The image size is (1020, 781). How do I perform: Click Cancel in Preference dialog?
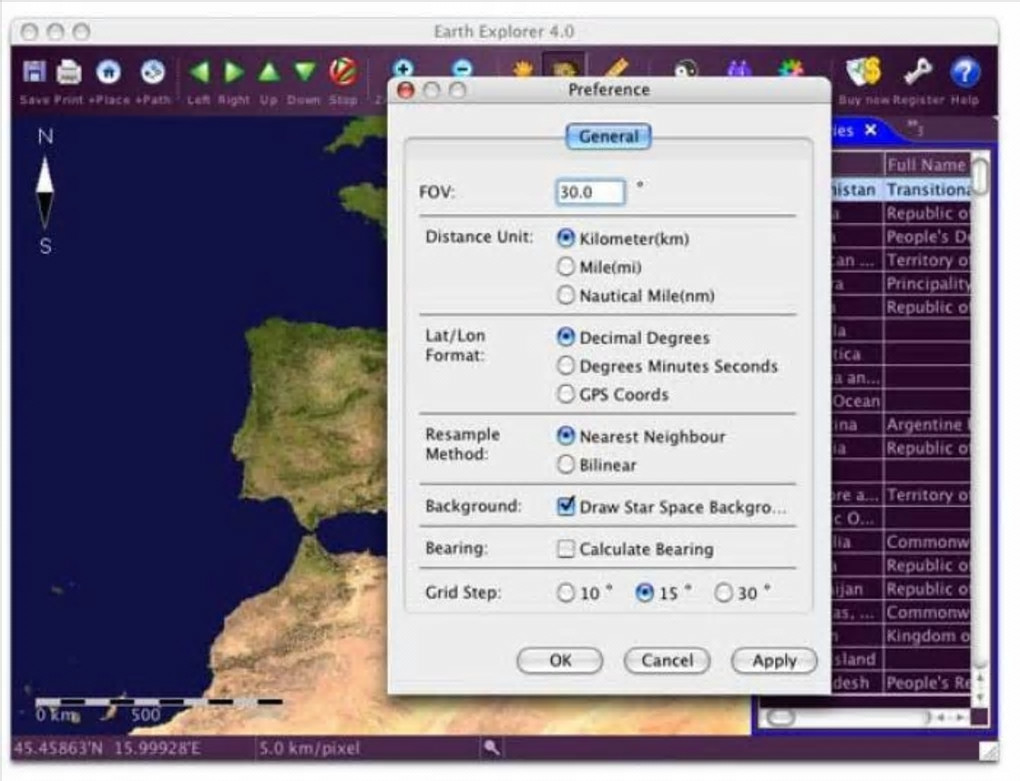(x=667, y=661)
